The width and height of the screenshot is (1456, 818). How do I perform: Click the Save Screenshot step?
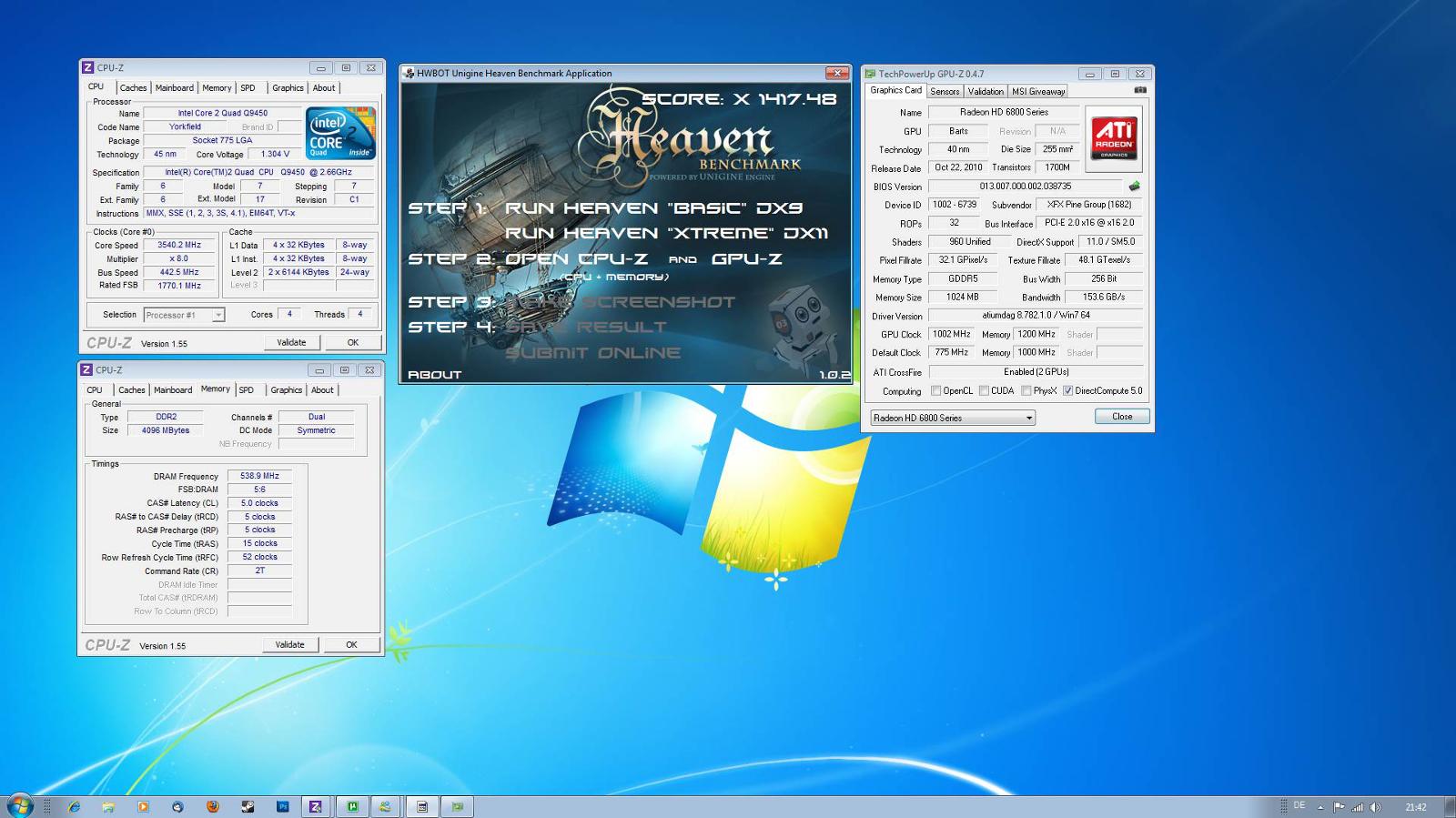pyautogui.click(x=620, y=302)
